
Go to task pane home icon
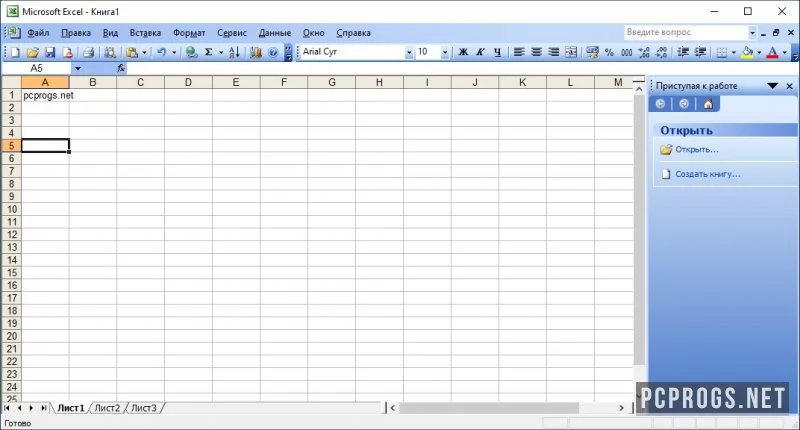[x=708, y=104]
